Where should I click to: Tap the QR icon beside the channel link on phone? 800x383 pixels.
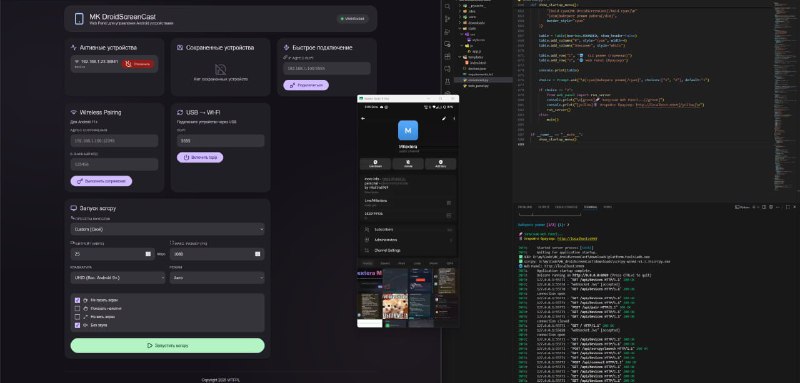[x=449, y=203]
